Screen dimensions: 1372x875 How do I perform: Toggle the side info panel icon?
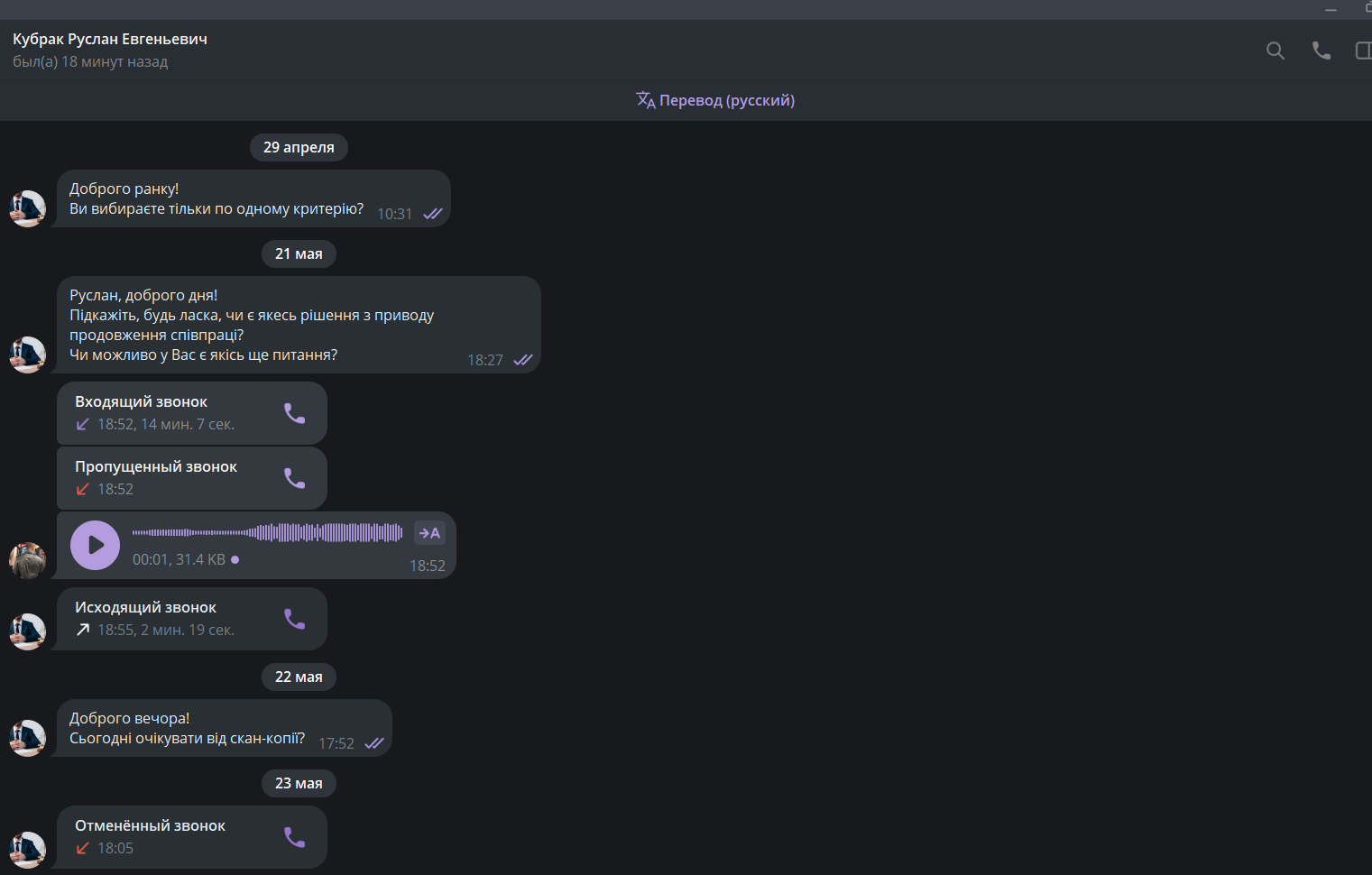pyautogui.click(x=1363, y=51)
